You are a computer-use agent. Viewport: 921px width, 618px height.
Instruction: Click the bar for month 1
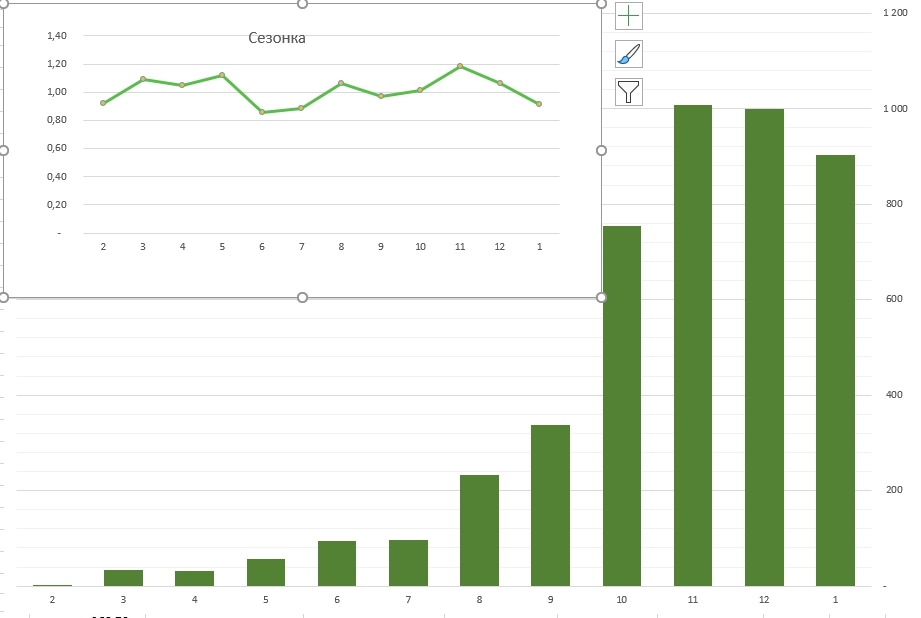835,371
